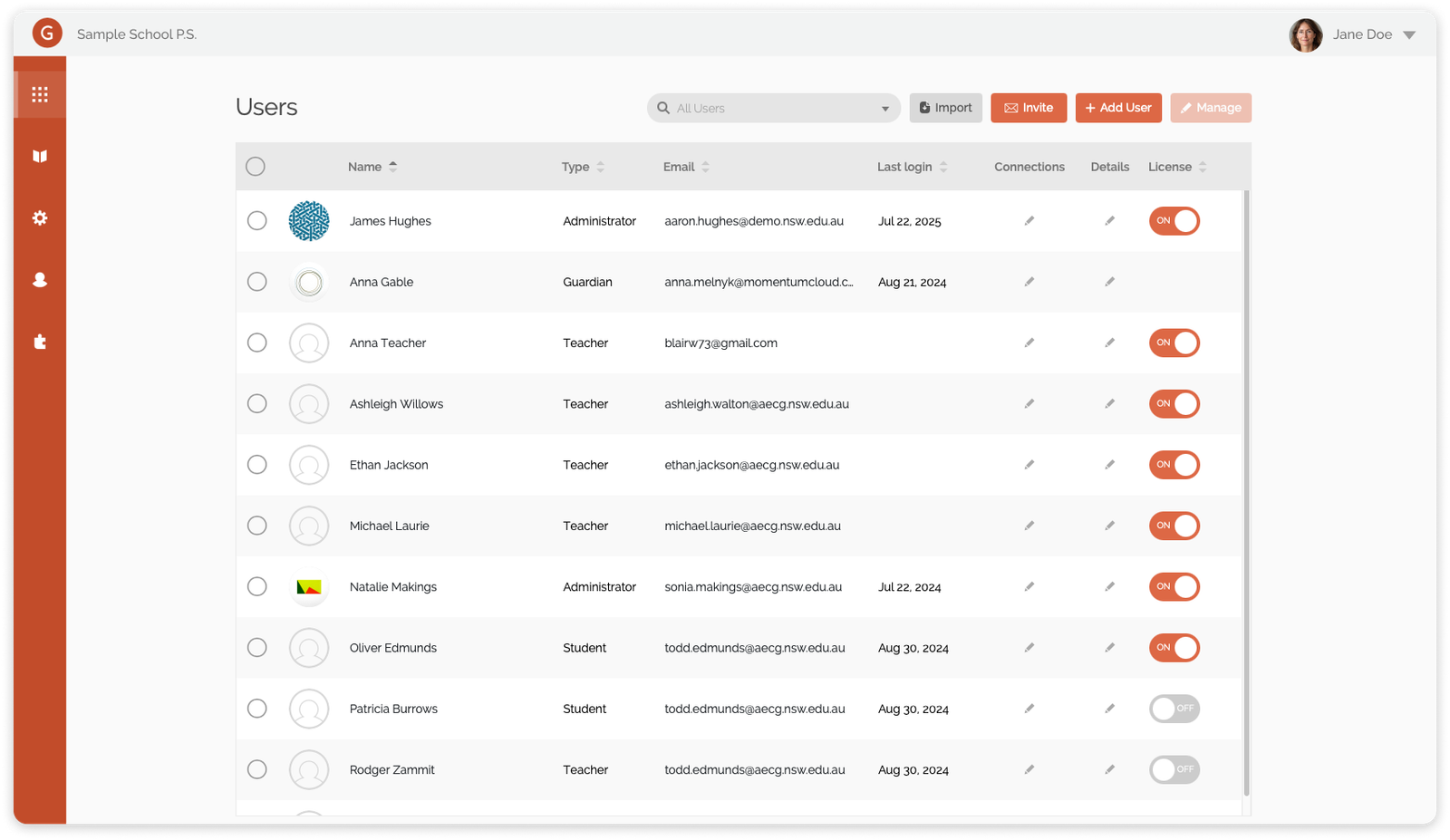Click the search magnifier in the user filter
The width and height of the screenshot is (1450, 840).
coord(663,108)
